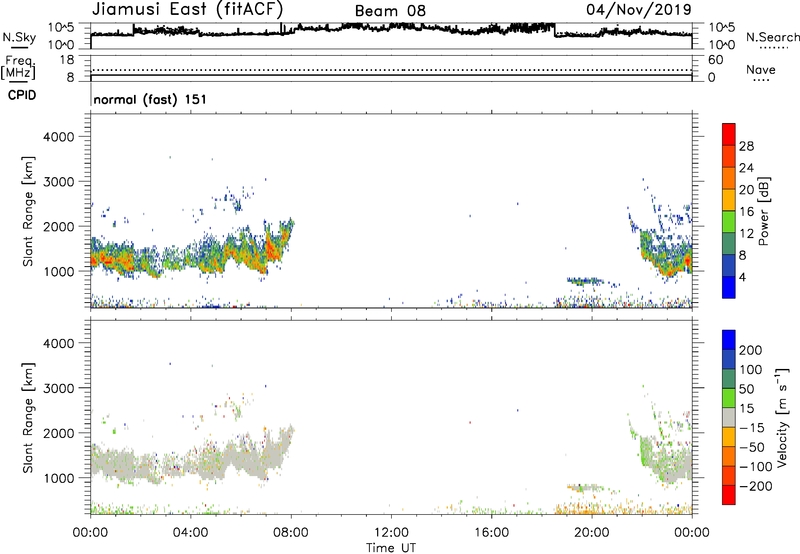Click the power panel 'Slant Range [km]' label
Viewport: 800px width, 554px height.
click(28, 211)
